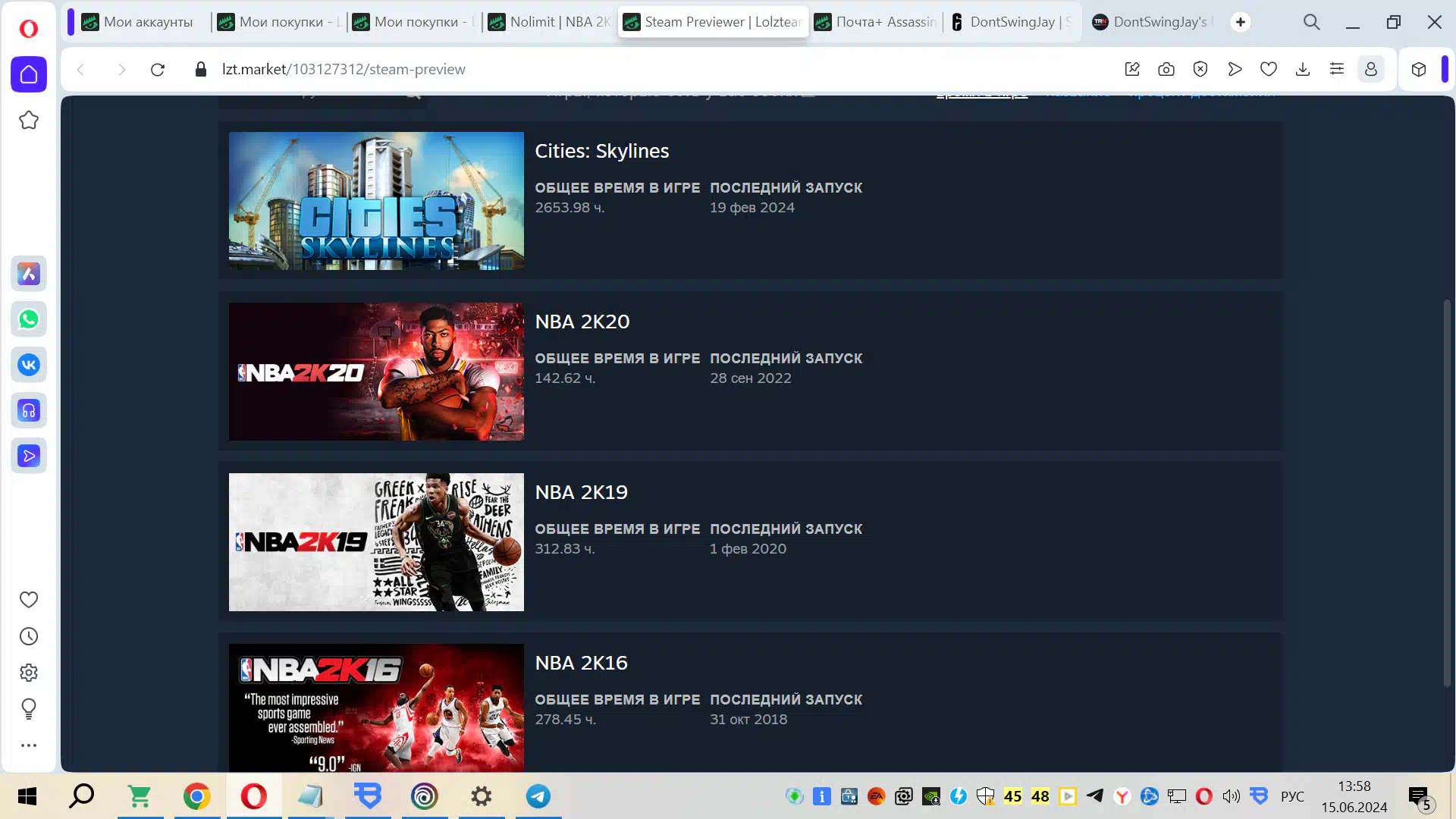1456x819 pixels.
Task: Click the page vertical scrollbar
Action: click(x=1447, y=493)
